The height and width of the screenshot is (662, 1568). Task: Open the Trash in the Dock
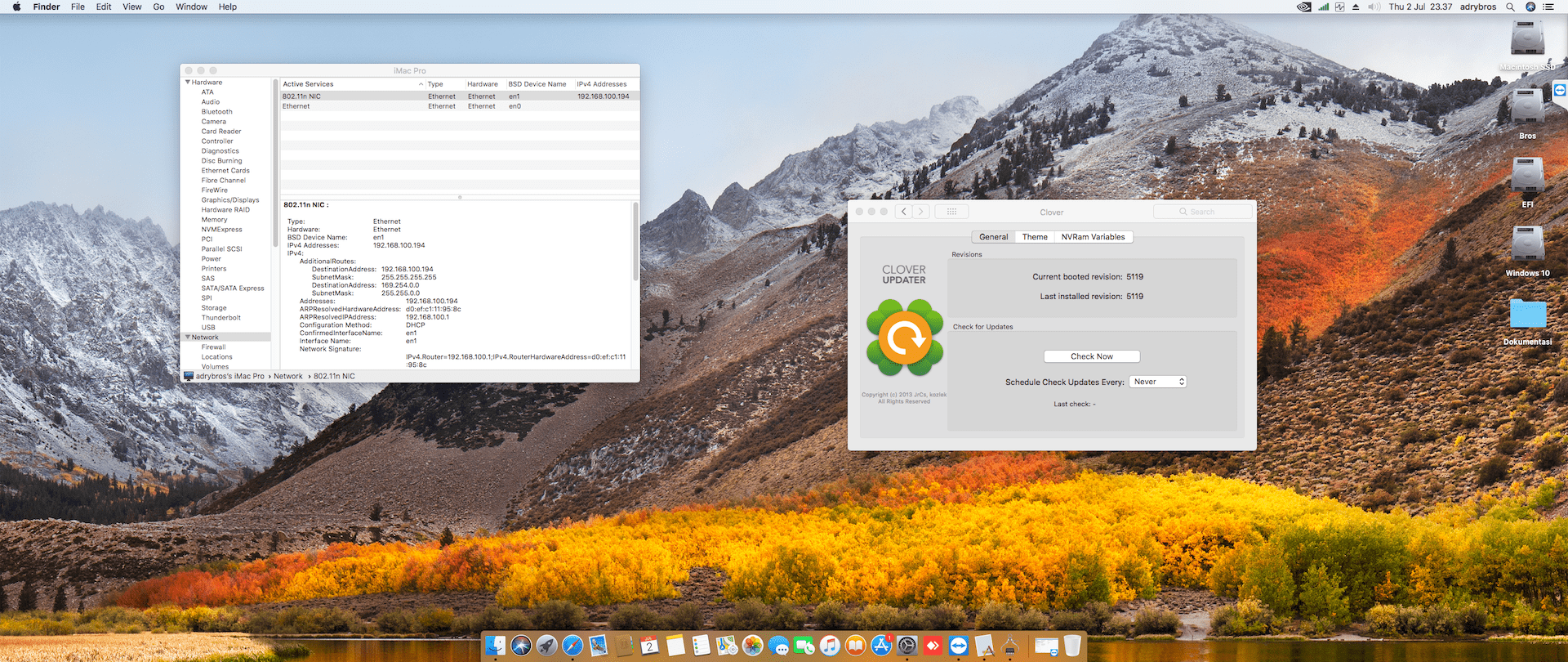(x=1072, y=646)
